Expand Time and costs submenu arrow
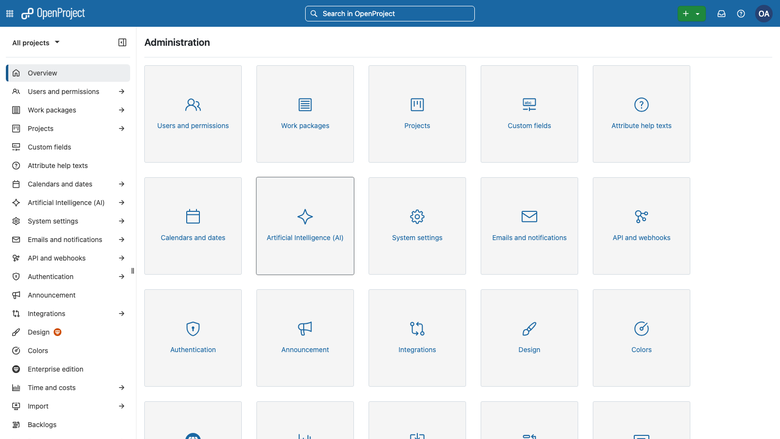The width and height of the screenshot is (780, 439). point(121,387)
